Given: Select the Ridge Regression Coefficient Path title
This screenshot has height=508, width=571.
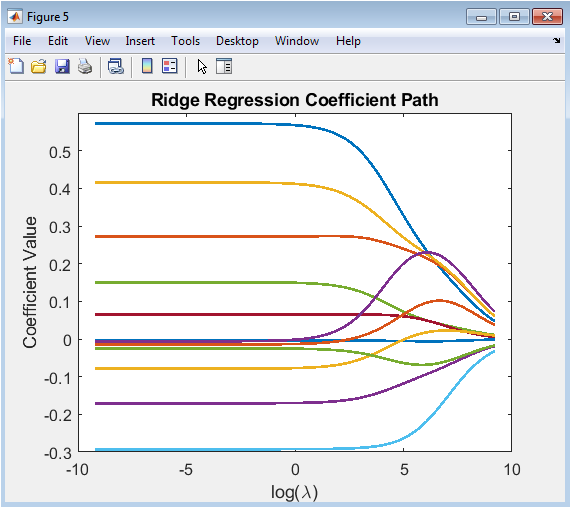Looking at the screenshot, I should pos(295,100).
